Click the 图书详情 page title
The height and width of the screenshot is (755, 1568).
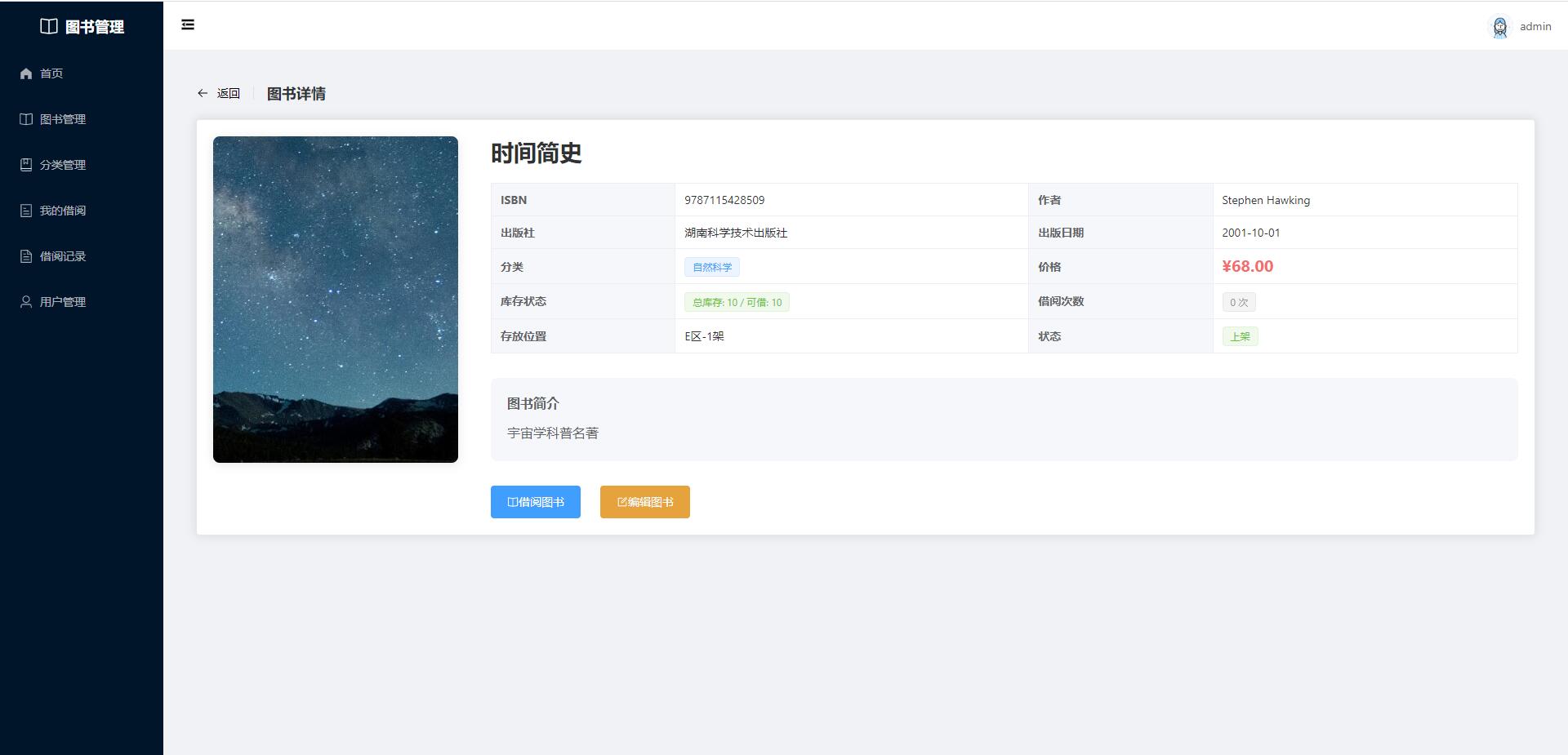(x=296, y=93)
